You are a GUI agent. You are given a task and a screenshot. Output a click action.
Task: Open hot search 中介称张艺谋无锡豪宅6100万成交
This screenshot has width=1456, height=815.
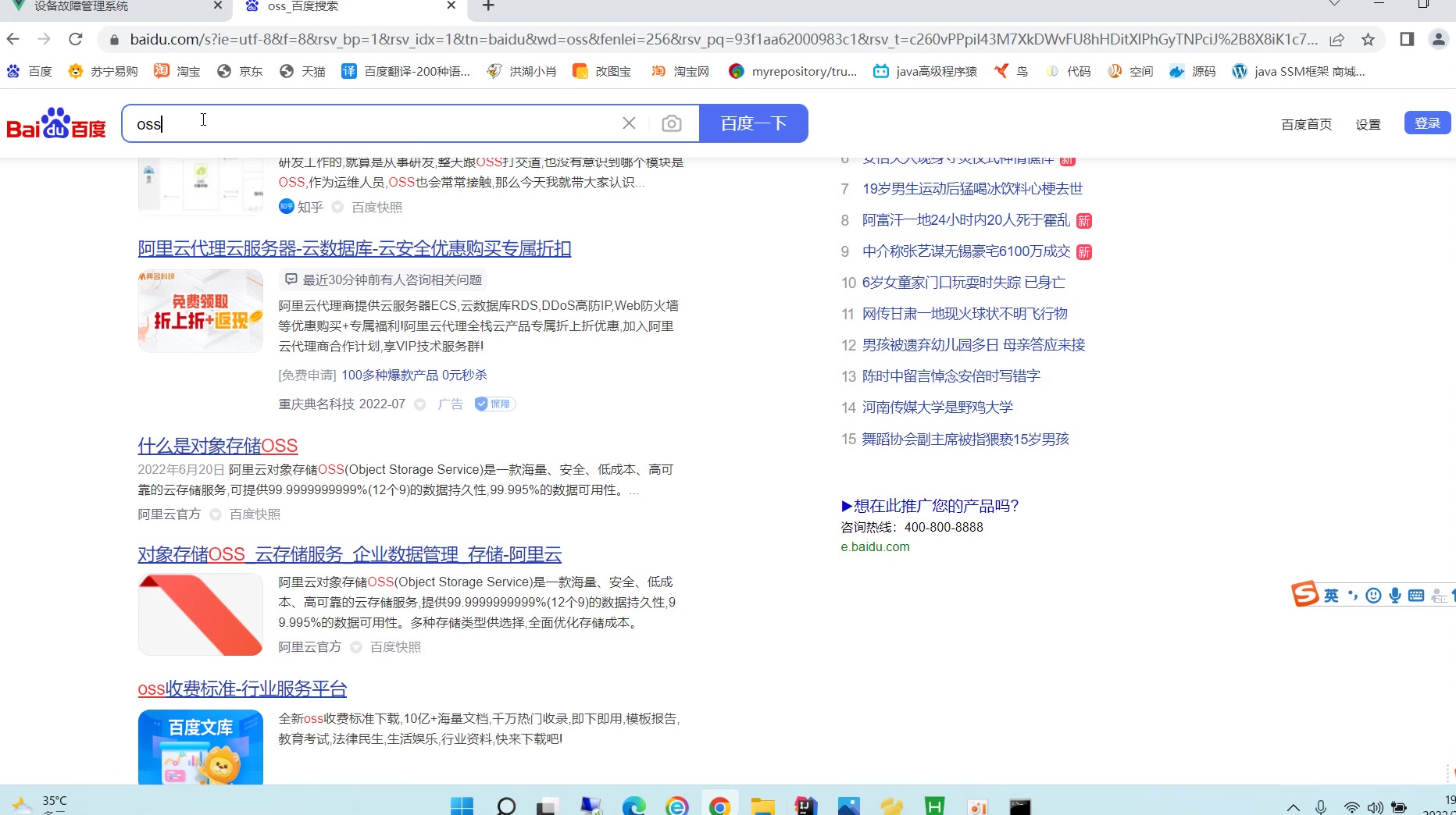[966, 251]
